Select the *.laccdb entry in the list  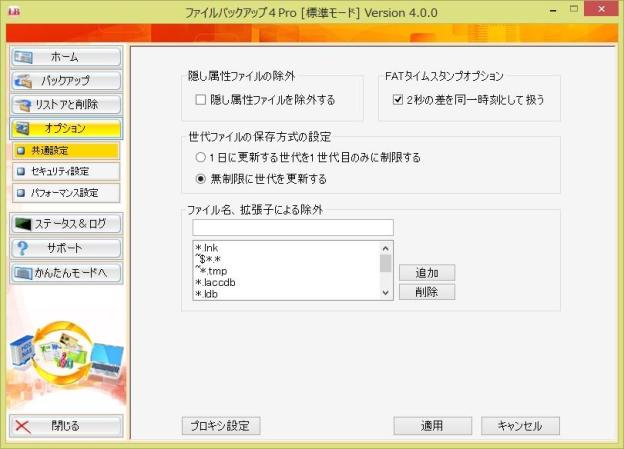[215, 283]
